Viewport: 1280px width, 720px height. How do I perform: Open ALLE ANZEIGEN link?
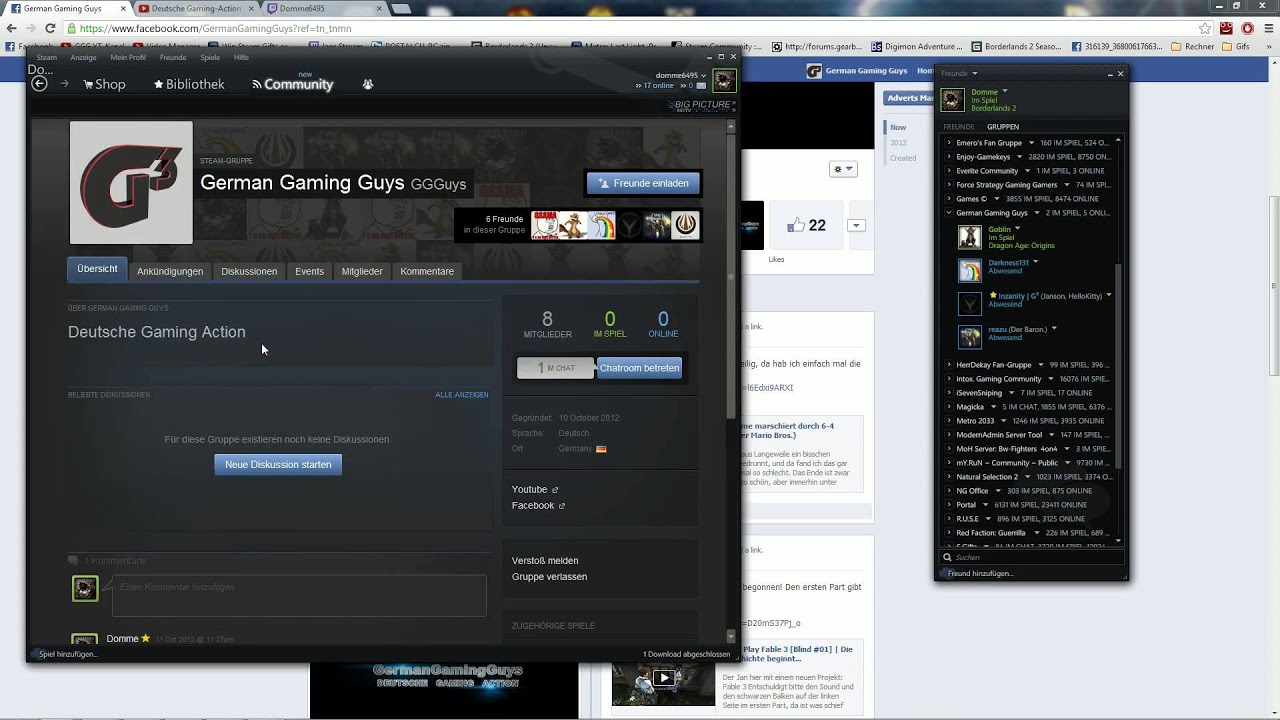[462, 395]
